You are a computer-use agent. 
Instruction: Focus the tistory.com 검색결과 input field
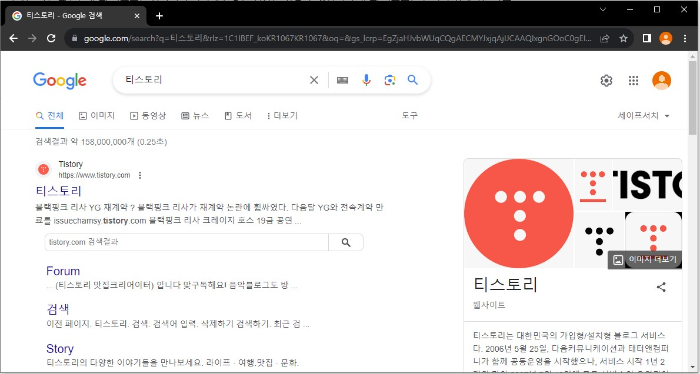pyautogui.click(x=187, y=242)
